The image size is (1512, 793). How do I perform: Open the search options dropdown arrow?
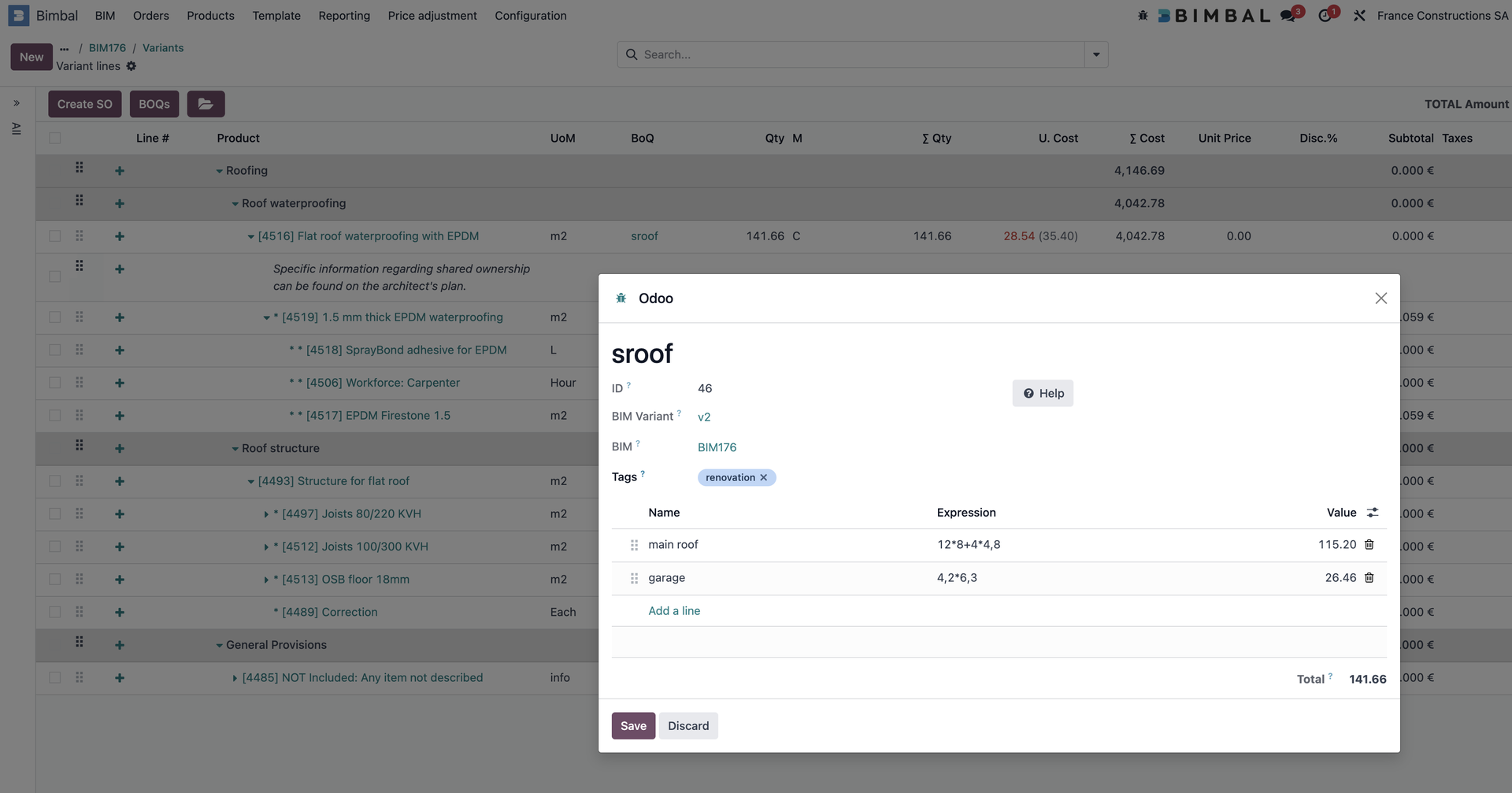pyautogui.click(x=1096, y=55)
